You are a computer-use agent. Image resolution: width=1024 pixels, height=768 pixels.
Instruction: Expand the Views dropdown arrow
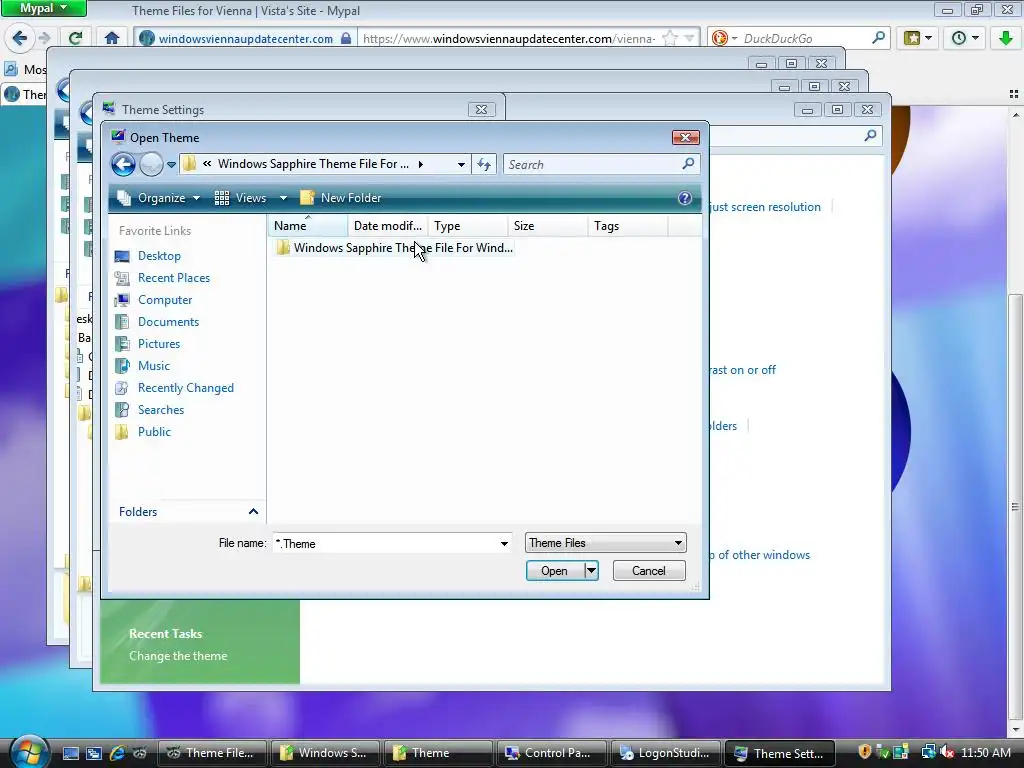283,198
